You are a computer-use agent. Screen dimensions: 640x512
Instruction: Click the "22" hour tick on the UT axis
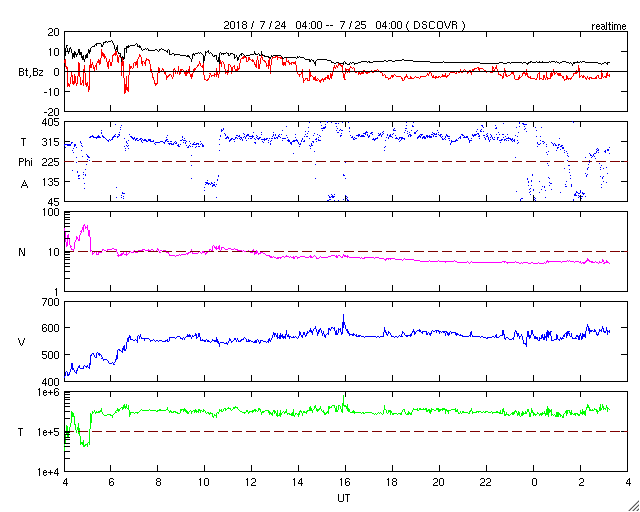coord(486,483)
